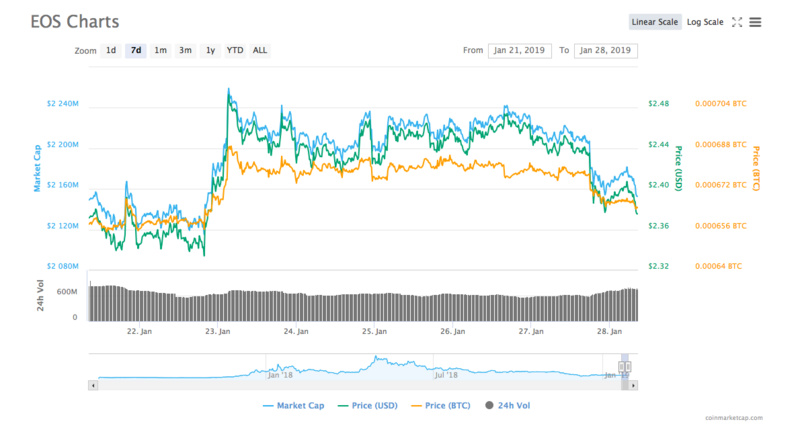This screenshot has height=430, width=800.
Task: Click the 27. Jan axis label
Action: tap(531, 332)
